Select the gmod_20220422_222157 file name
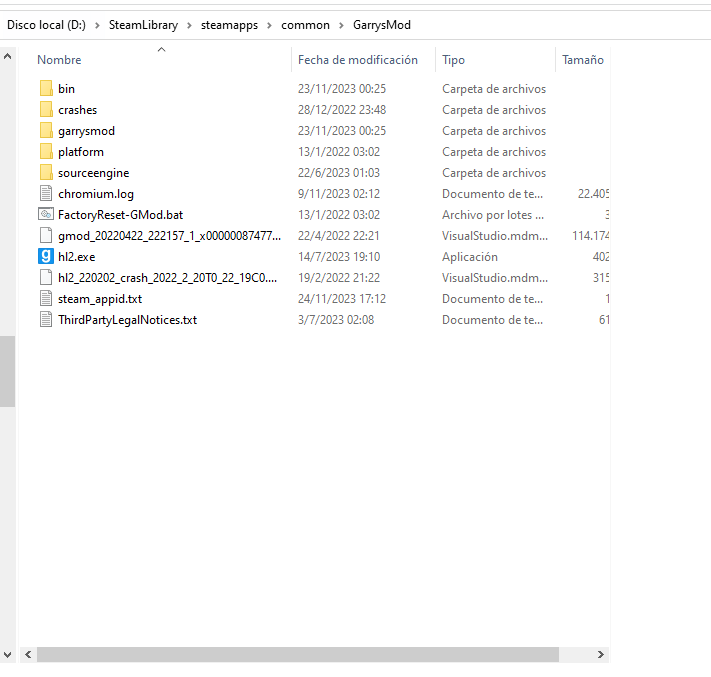This screenshot has width=711, height=677. (170, 236)
